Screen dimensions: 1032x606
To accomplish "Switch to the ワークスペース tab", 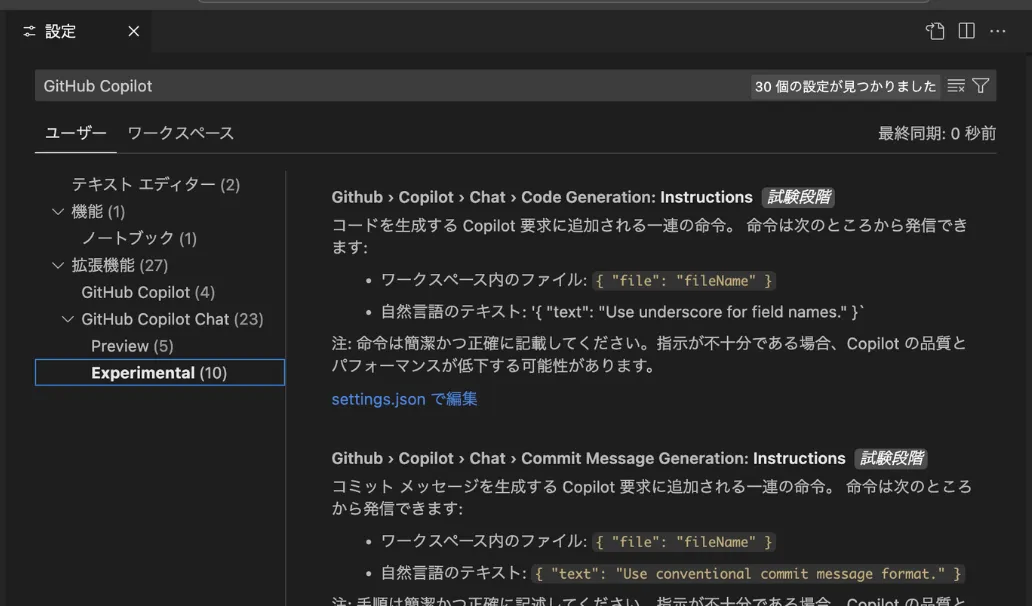I will coord(180,134).
